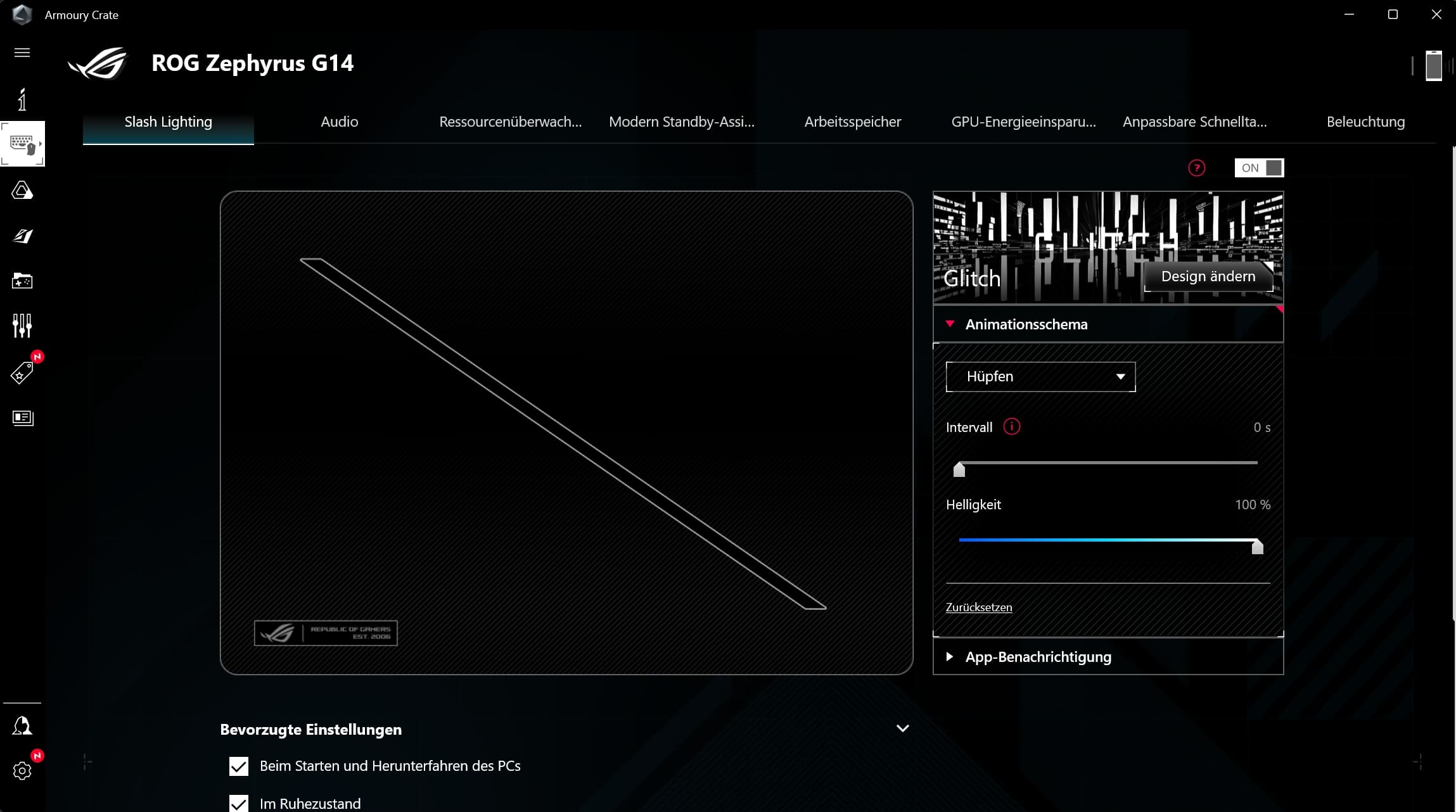The height and width of the screenshot is (812, 1456).
Task: Switch to the Arbeitsspeicher tab
Action: pos(852,122)
